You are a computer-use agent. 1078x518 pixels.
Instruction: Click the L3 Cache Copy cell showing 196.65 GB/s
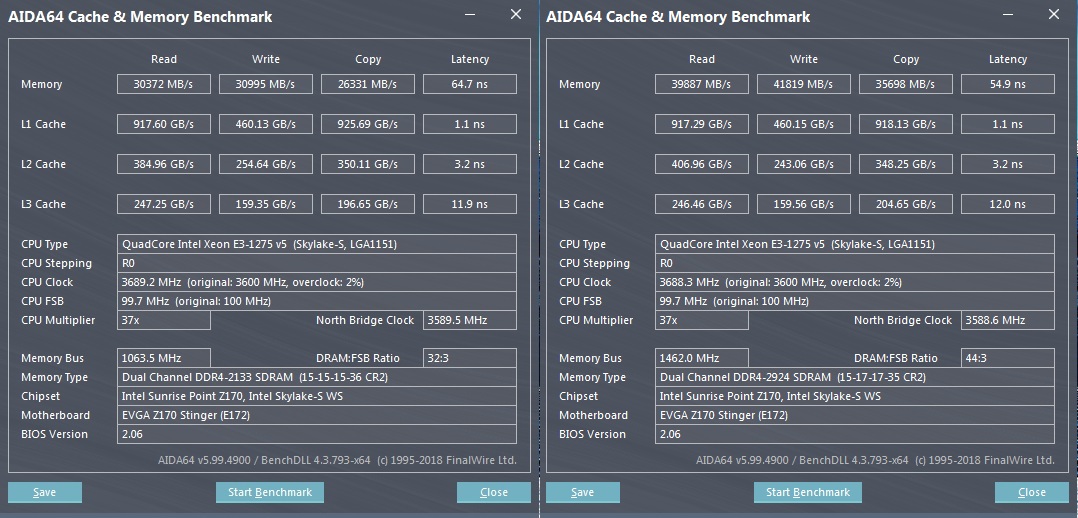click(x=367, y=204)
